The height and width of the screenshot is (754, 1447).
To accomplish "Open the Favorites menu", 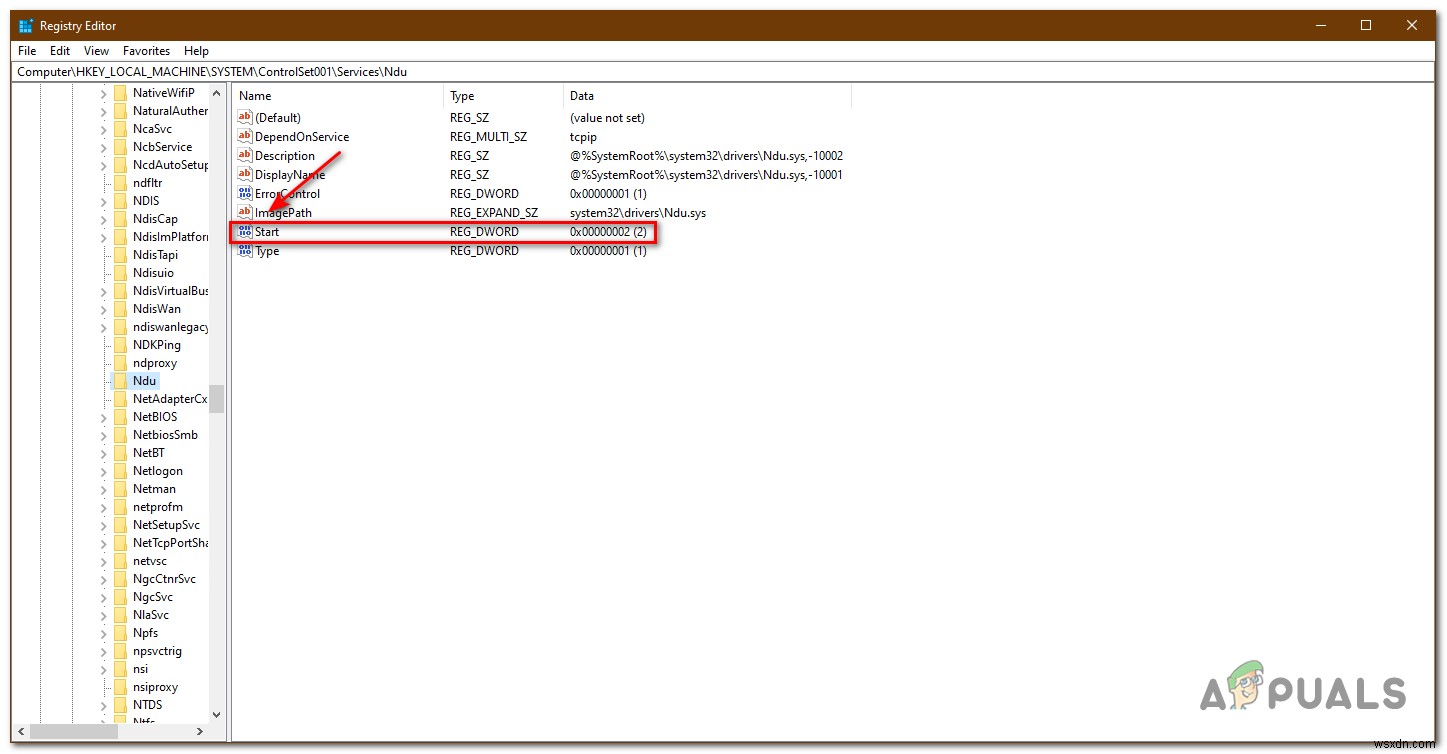I will pyautogui.click(x=146, y=50).
